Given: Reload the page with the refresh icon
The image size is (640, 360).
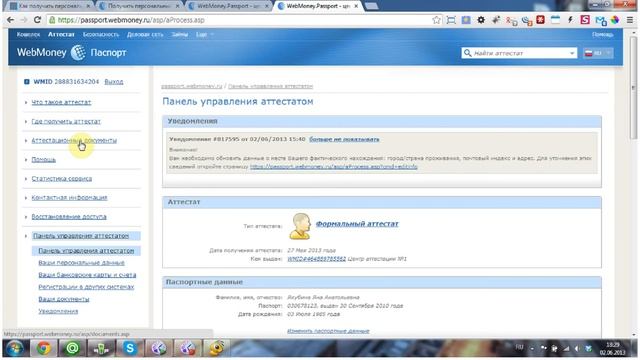Looking at the screenshot, I should [x=37, y=20].
